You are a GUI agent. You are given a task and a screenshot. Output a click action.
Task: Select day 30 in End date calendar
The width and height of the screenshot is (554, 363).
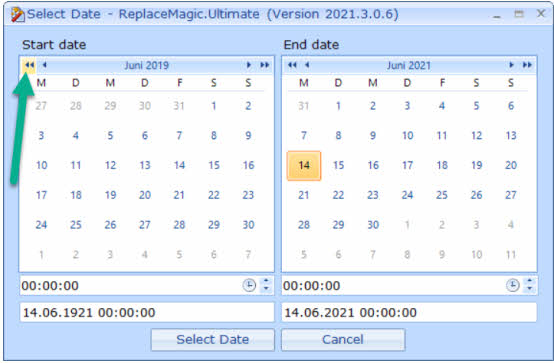point(373,225)
